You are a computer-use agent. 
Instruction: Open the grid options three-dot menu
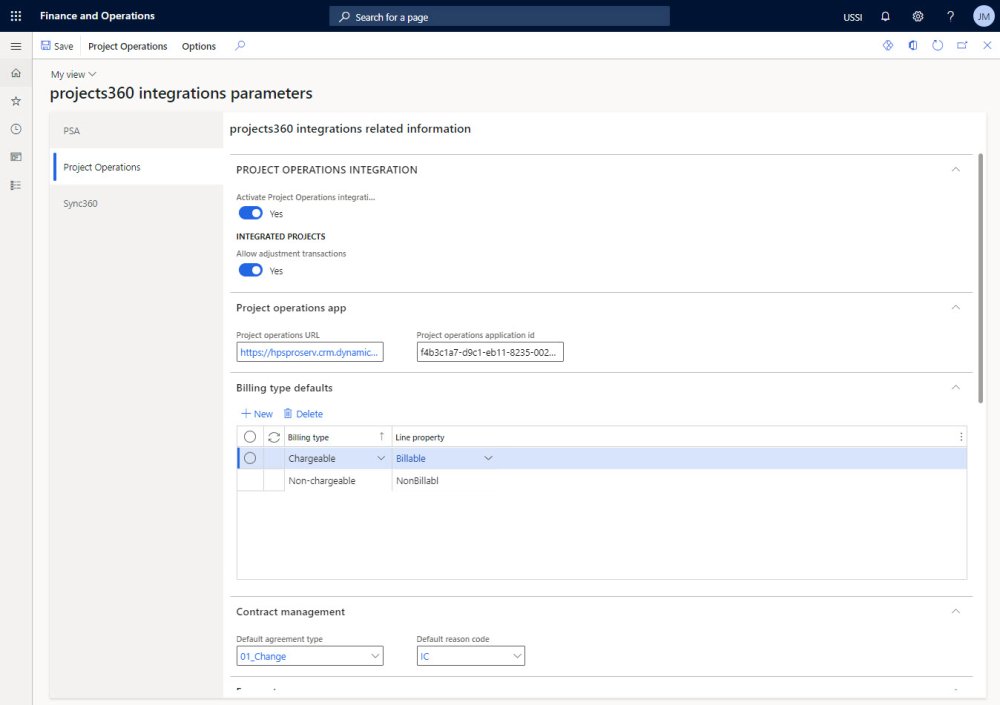click(960, 437)
